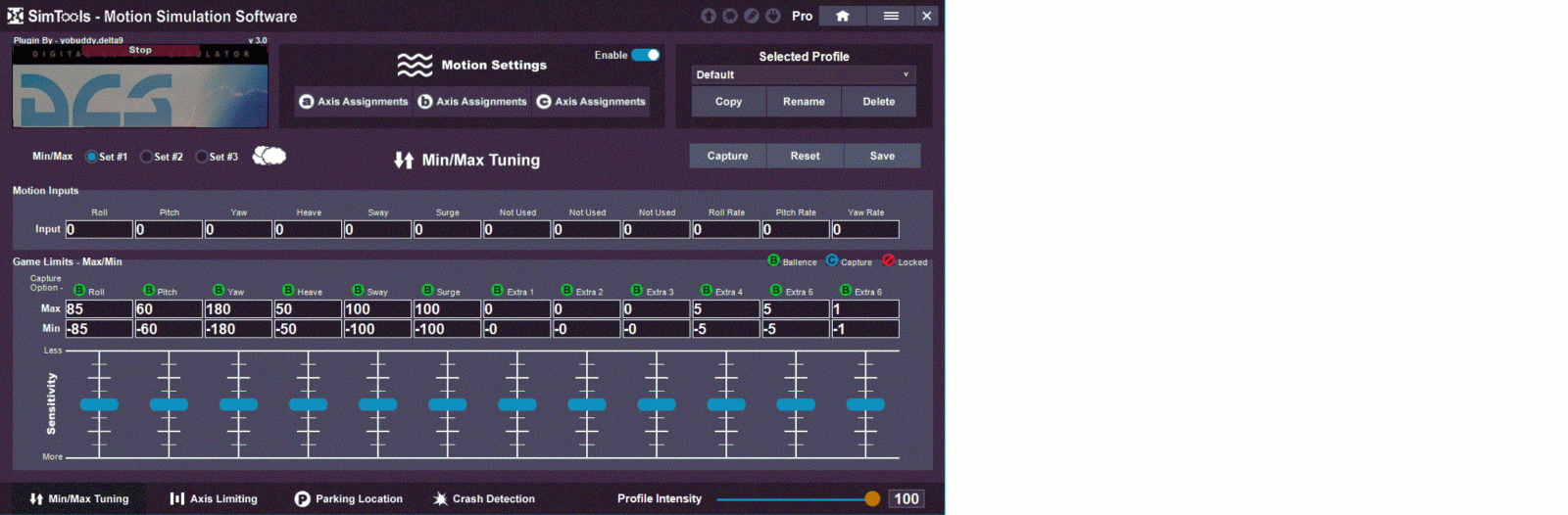This screenshot has height=515, width=1568.
Task: Click the Heave sensitivity slider handle
Action: [x=308, y=404]
